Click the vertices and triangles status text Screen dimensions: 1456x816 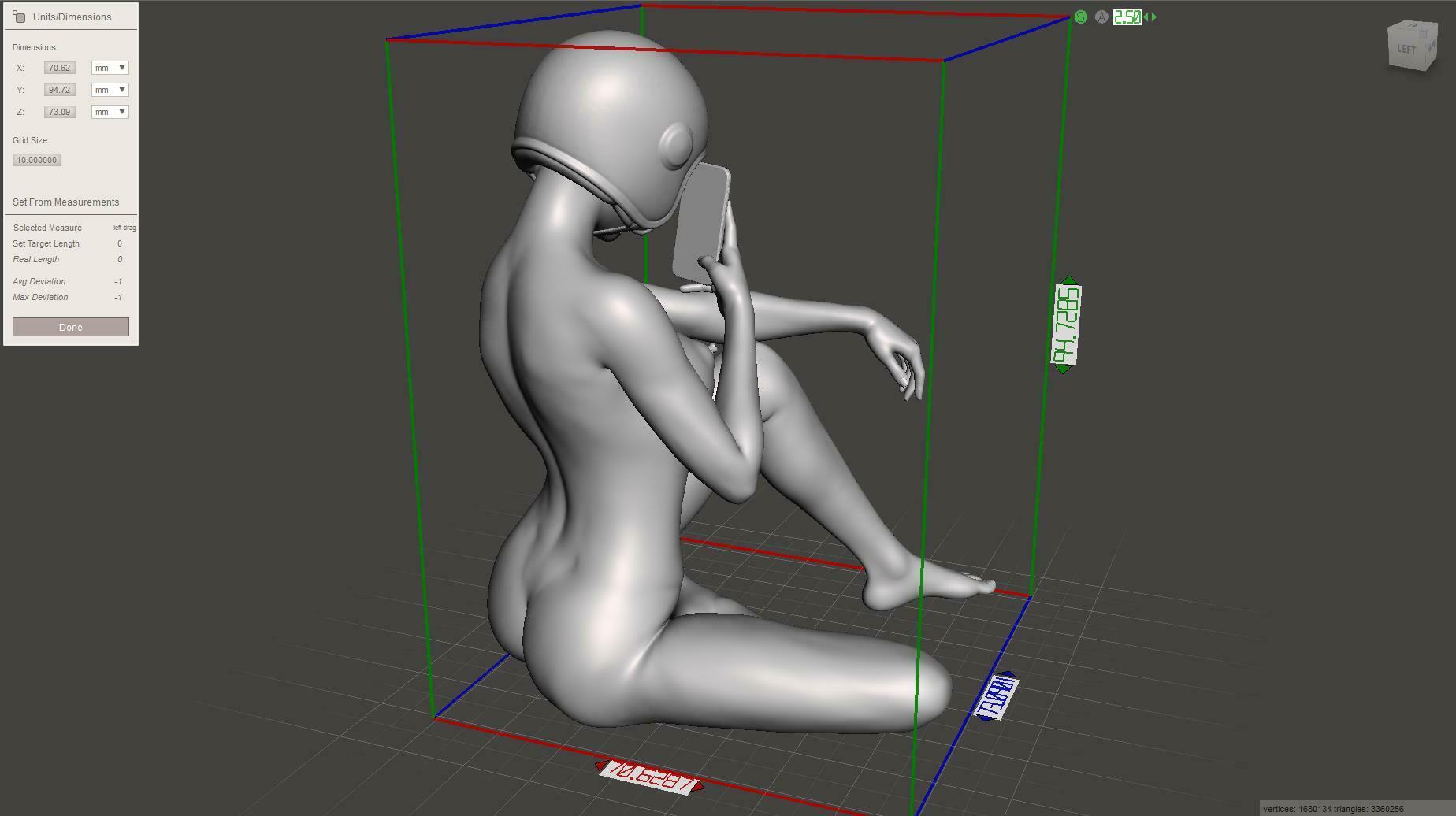click(x=1333, y=809)
